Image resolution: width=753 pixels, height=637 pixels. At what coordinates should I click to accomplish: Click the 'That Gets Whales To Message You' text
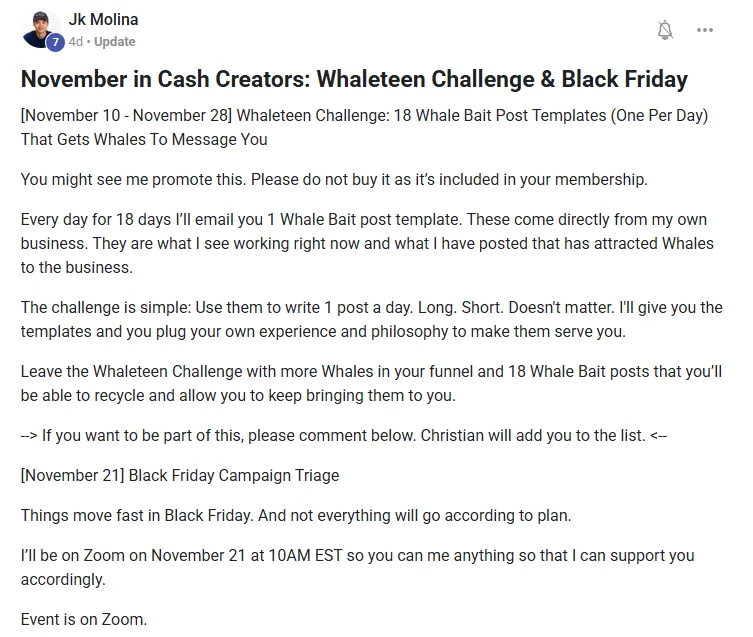(x=144, y=139)
